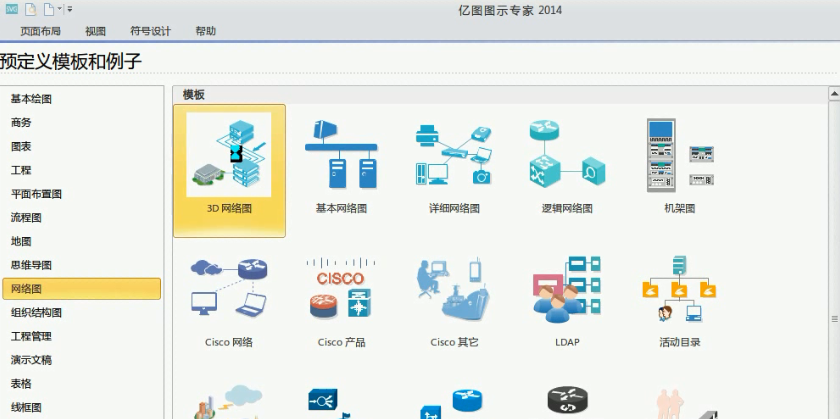The width and height of the screenshot is (840, 419).
Task: Click the Cisco 网络 label text
Action: click(x=229, y=342)
